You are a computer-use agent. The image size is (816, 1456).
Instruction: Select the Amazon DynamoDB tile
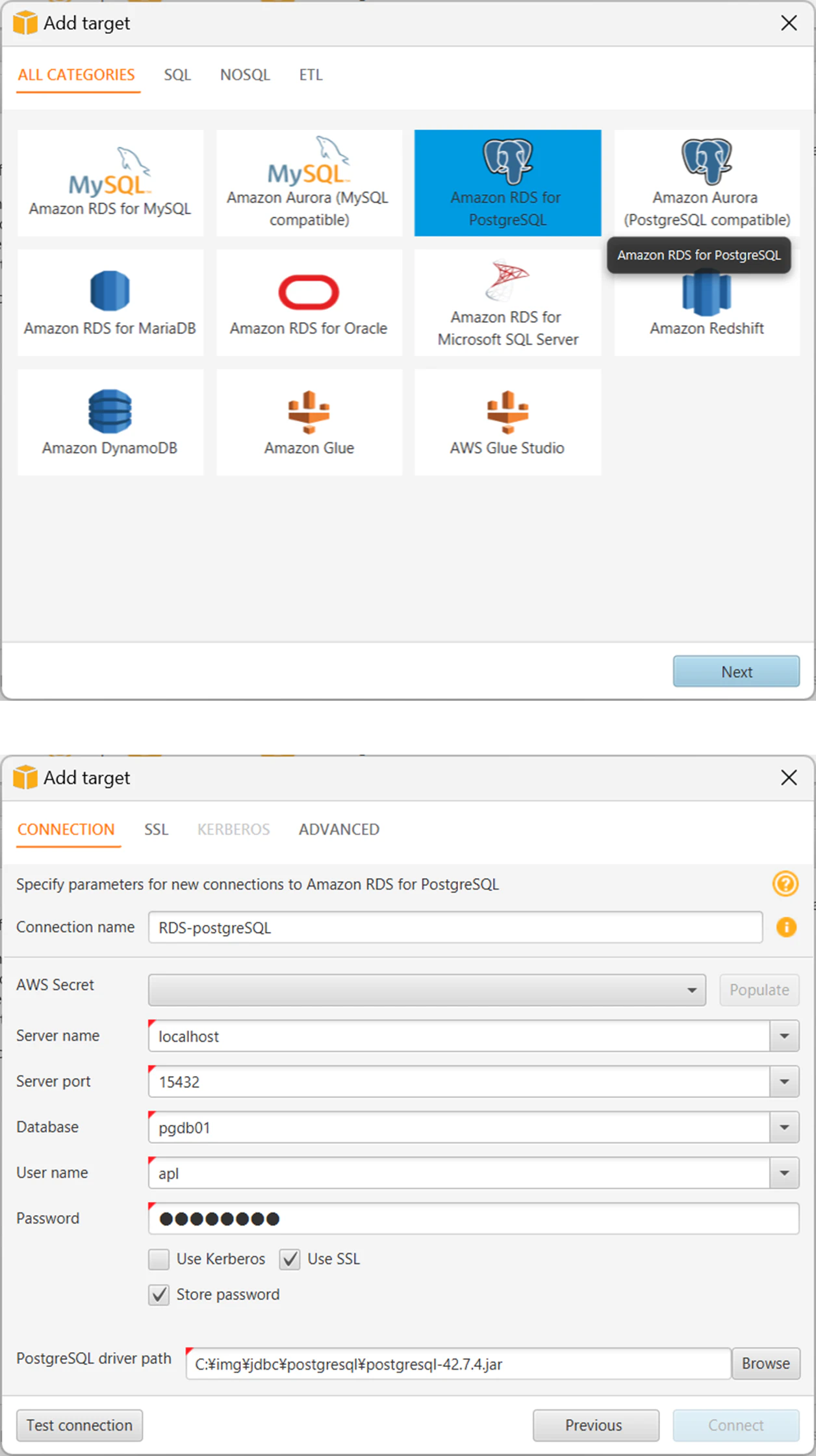click(110, 422)
